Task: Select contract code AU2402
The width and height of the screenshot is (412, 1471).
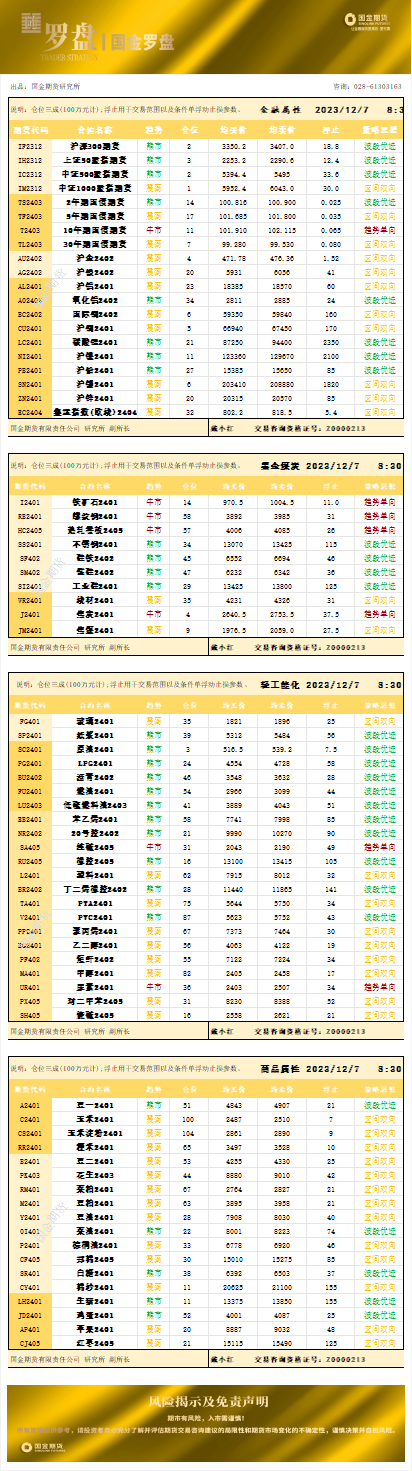Action: coord(30,258)
